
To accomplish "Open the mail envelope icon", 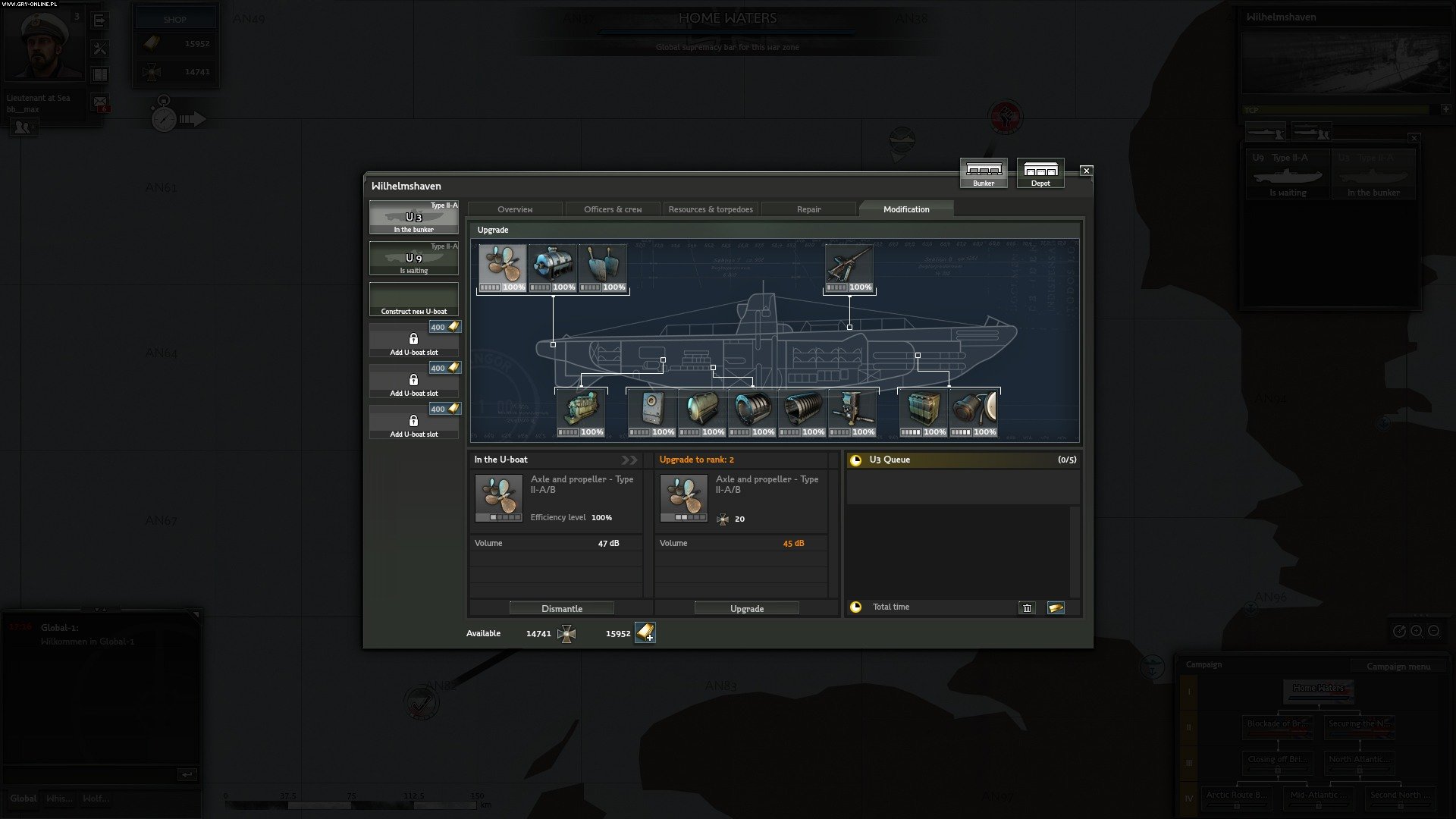I will pyautogui.click(x=100, y=102).
